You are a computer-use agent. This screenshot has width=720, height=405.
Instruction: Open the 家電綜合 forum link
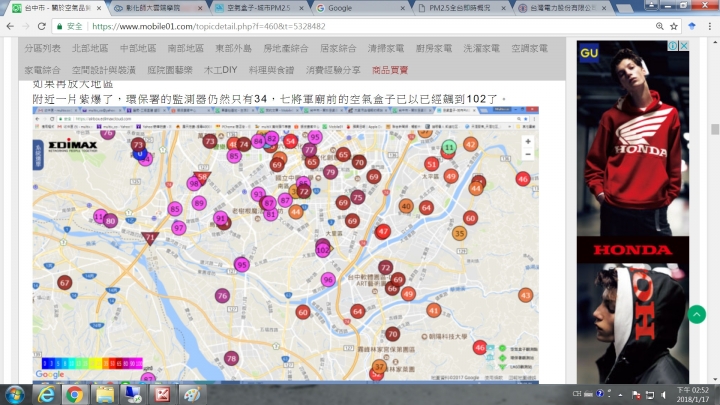click(x=42, y=70)
